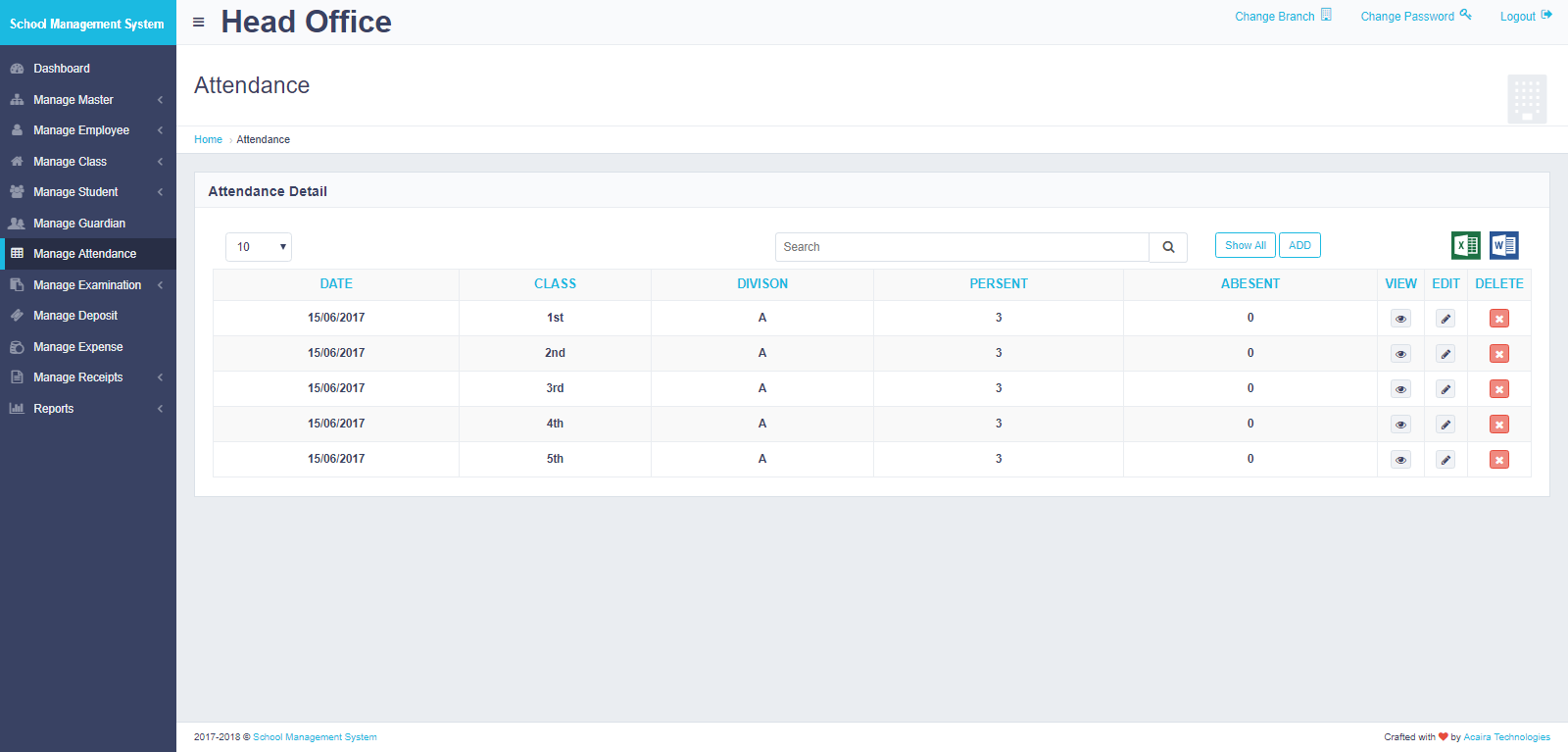Export attendance table to Excel

click(x=1465, y=245)
